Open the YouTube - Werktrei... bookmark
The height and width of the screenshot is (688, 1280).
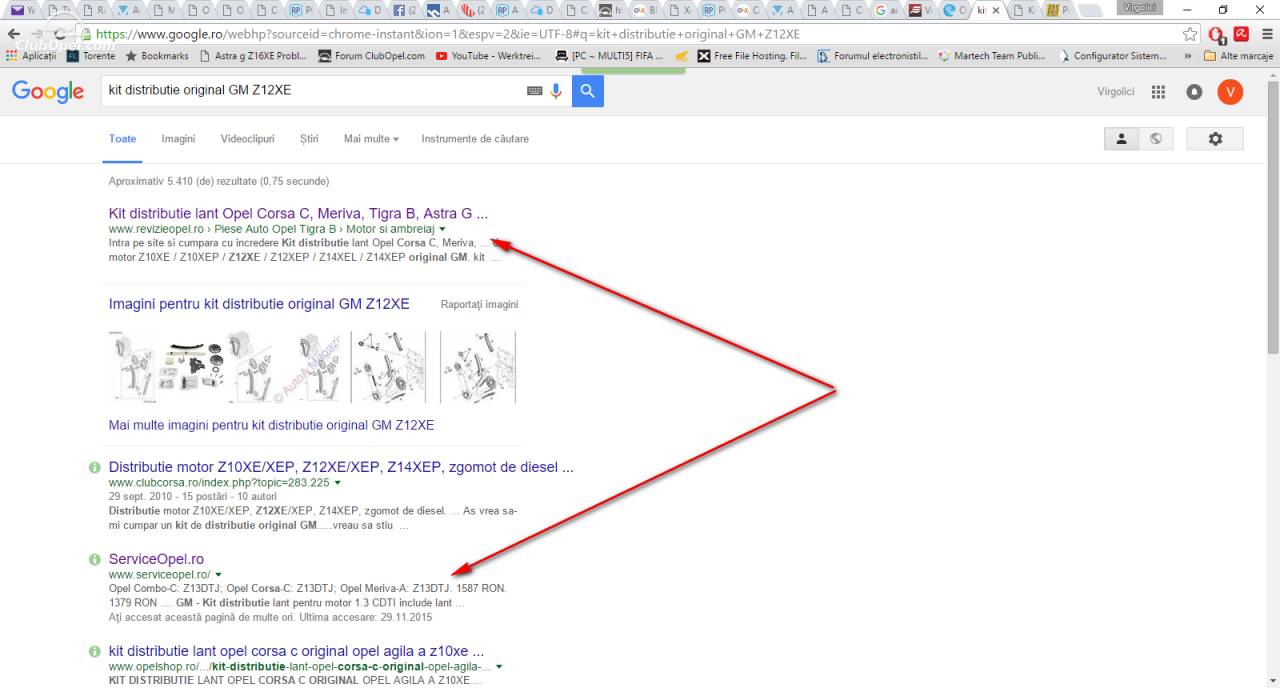pyautogui.click(x=490, y=56)
